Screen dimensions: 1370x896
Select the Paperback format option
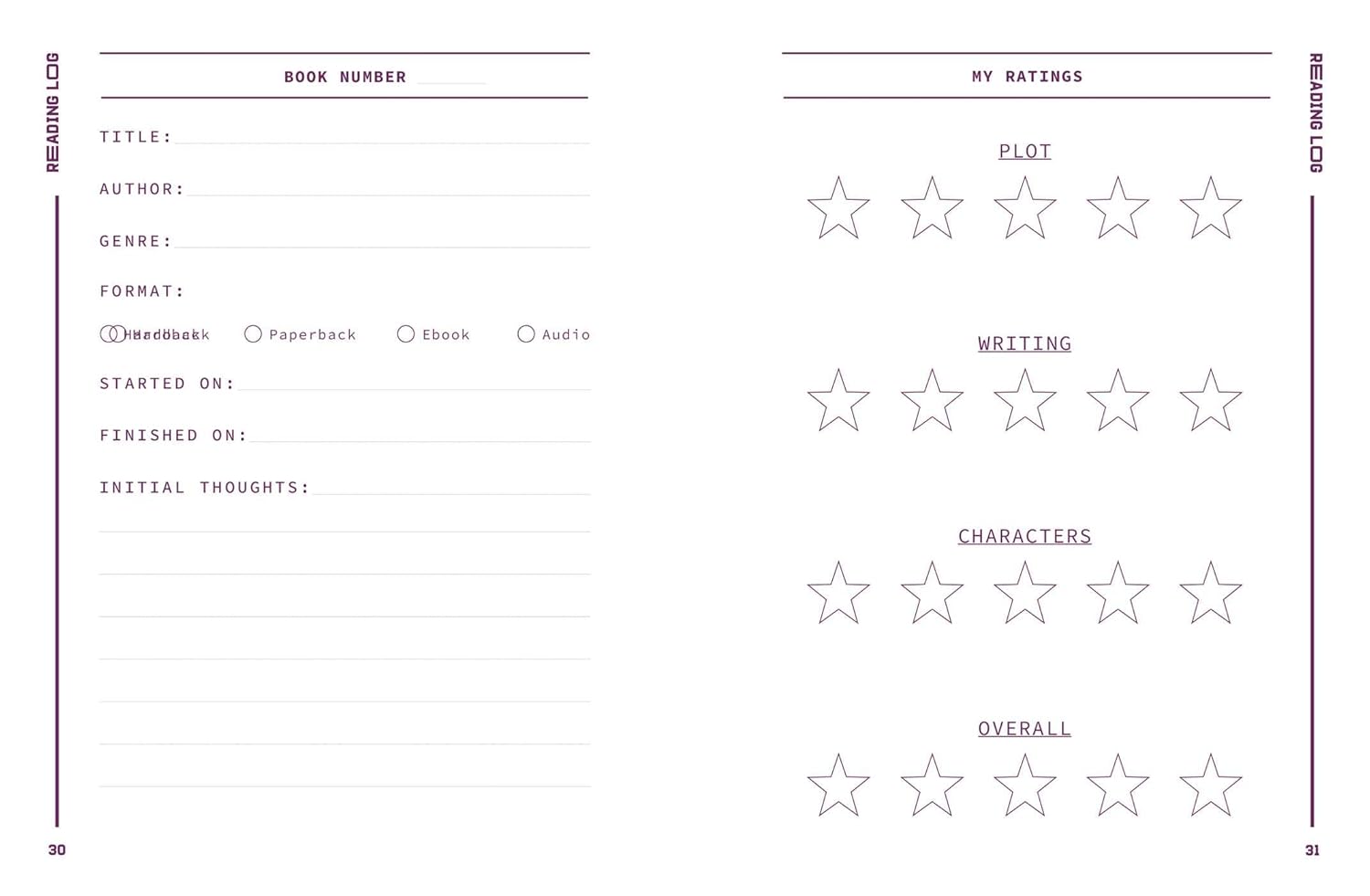(x=253, y=334)
